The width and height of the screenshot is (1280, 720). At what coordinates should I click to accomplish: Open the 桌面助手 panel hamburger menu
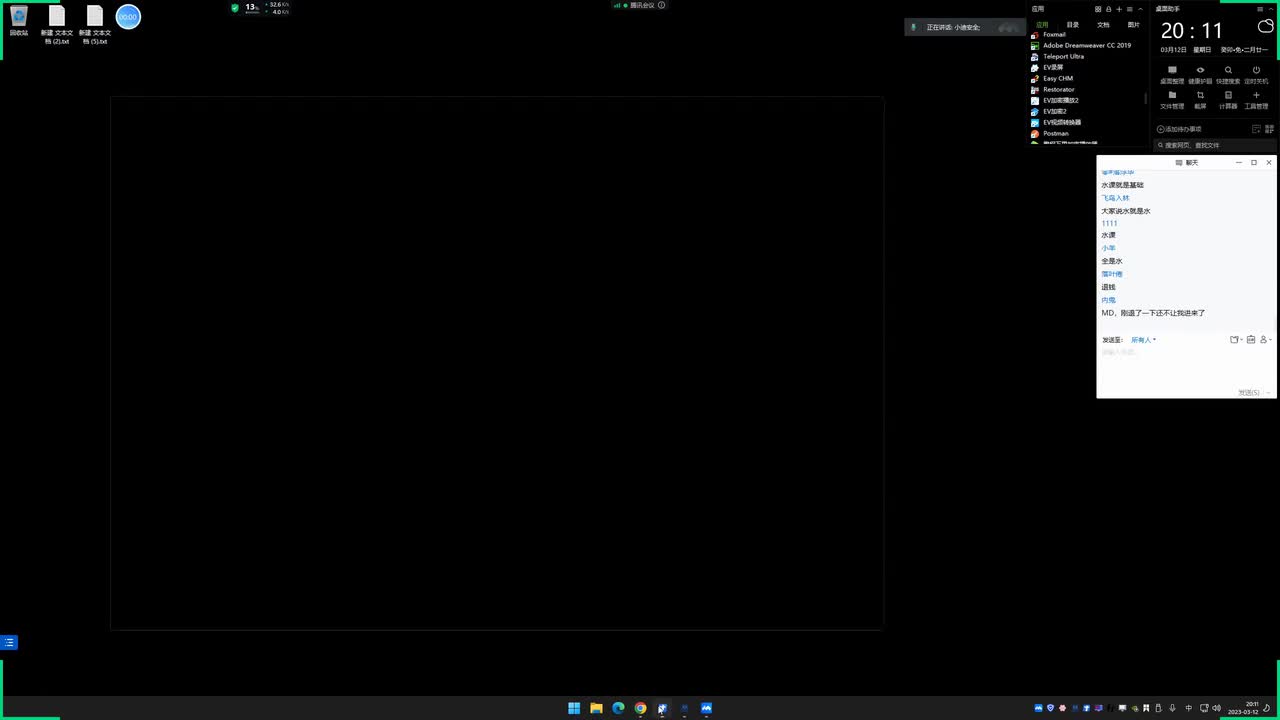[x=1260, y=9]
